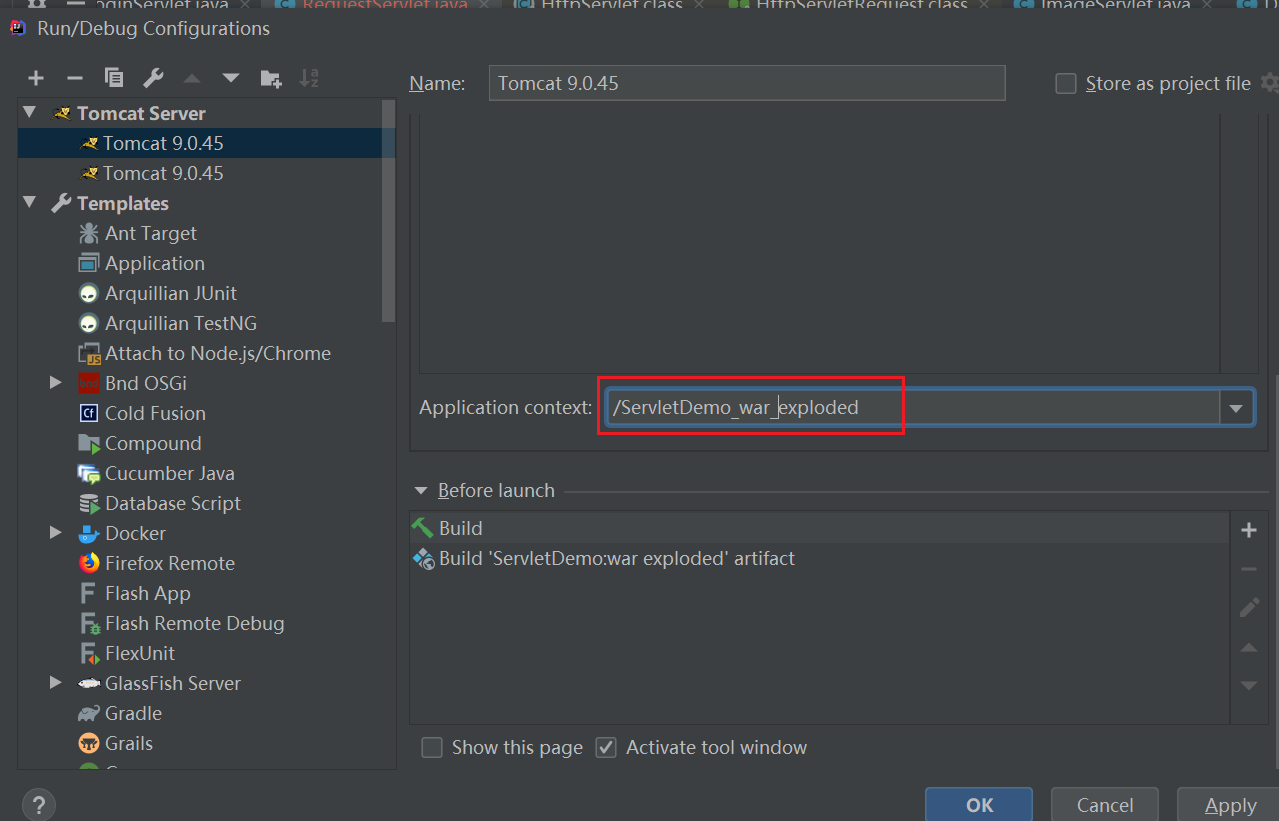Image resolution: width=1279 pixels, height=821 pixels.
Task: Switch to ImageServlet.java editor tab
Action: click(1113, 5)
